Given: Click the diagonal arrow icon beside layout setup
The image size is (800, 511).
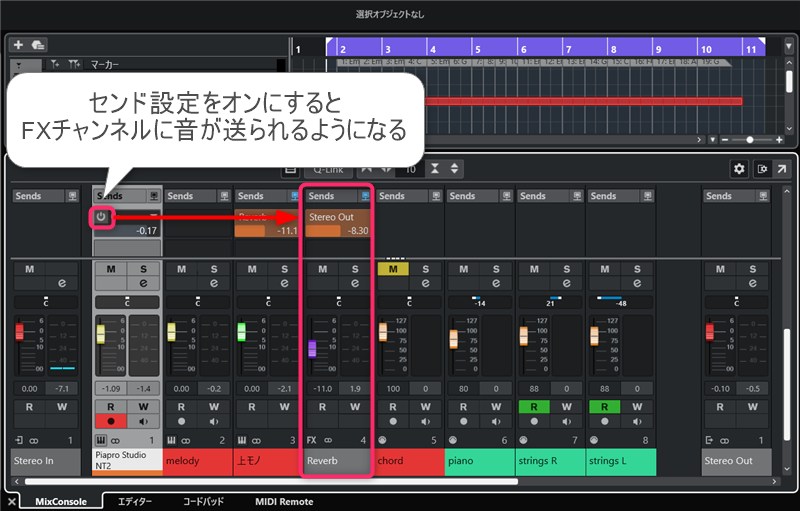Looking at the screenshot, I should click(x=781, y=169).
